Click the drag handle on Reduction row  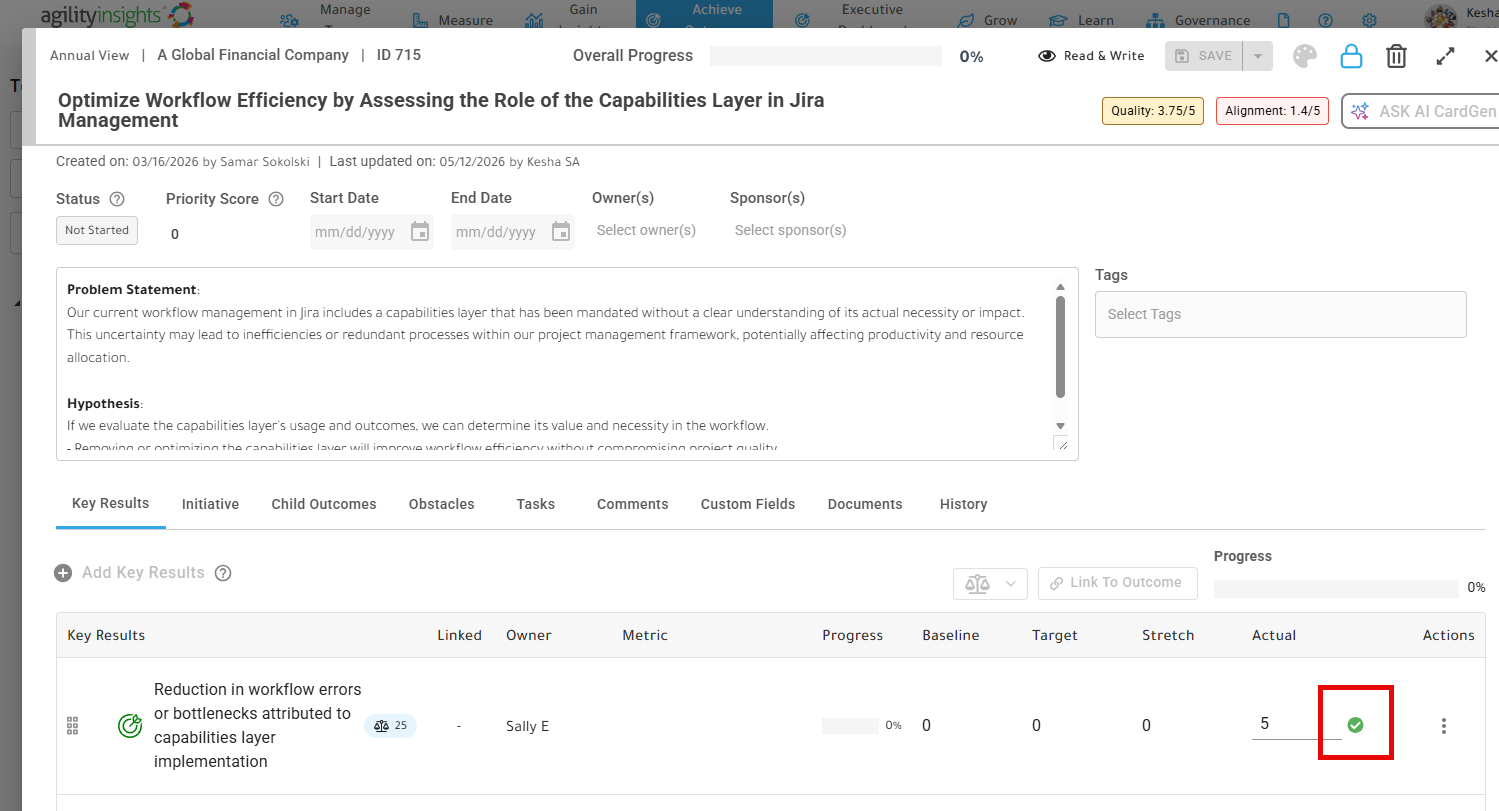[x=72, y=726]
